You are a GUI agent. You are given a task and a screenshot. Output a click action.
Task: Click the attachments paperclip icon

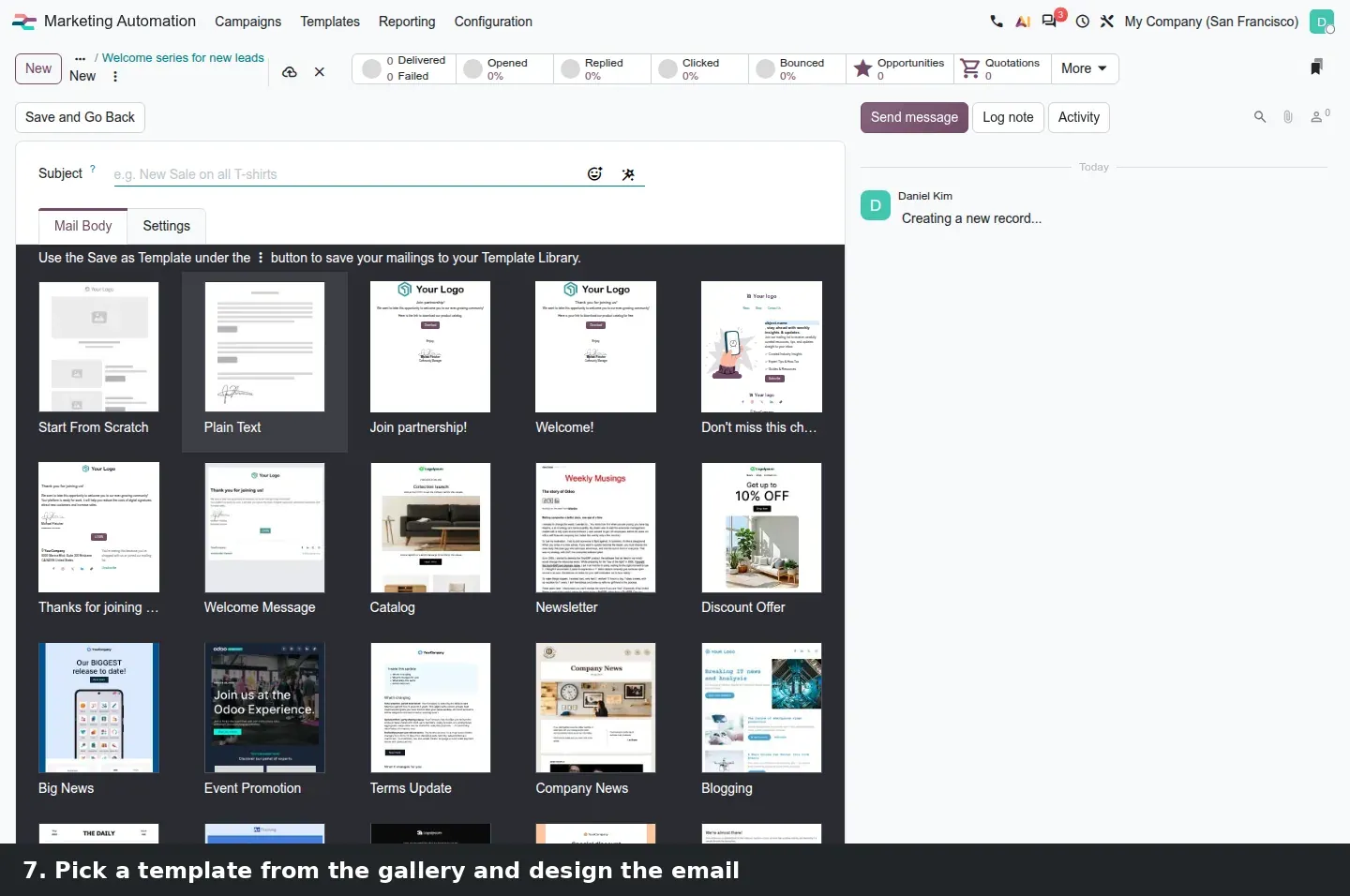[x=1288, y=117]
